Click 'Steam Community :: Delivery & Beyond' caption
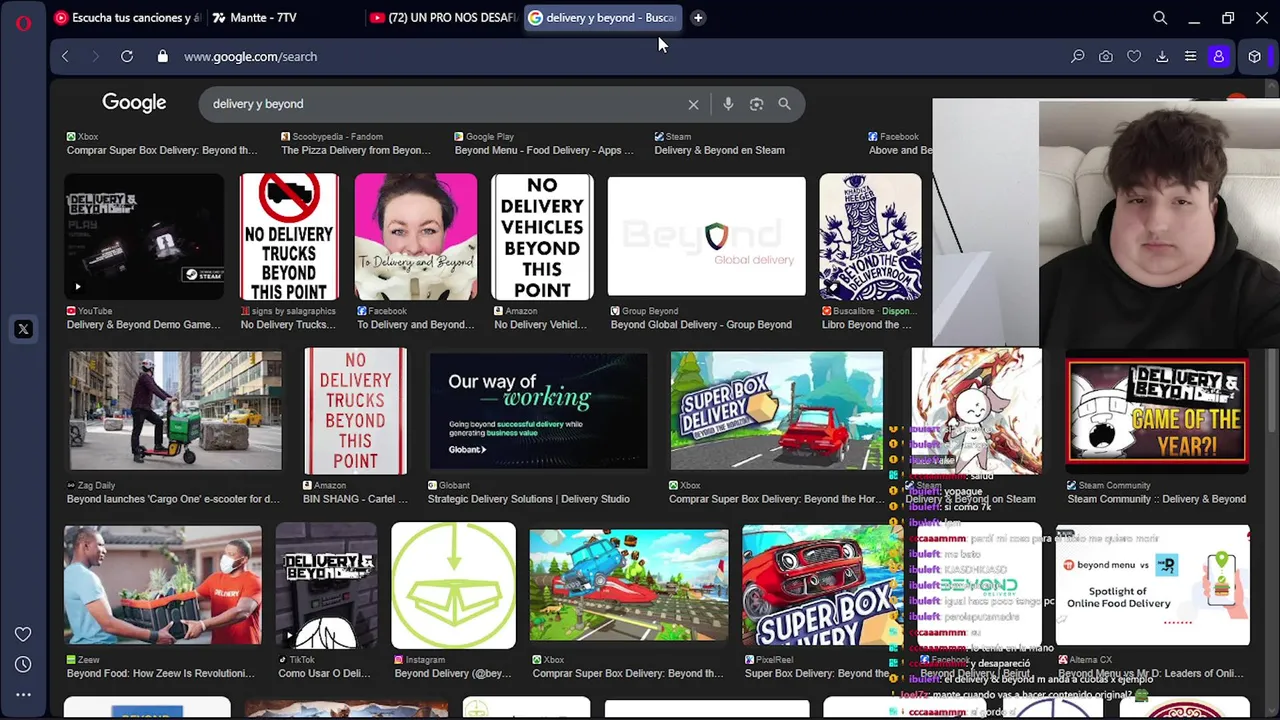Image resolution: width=1280 pixels, height=720 pixels. click(1157, 499)
